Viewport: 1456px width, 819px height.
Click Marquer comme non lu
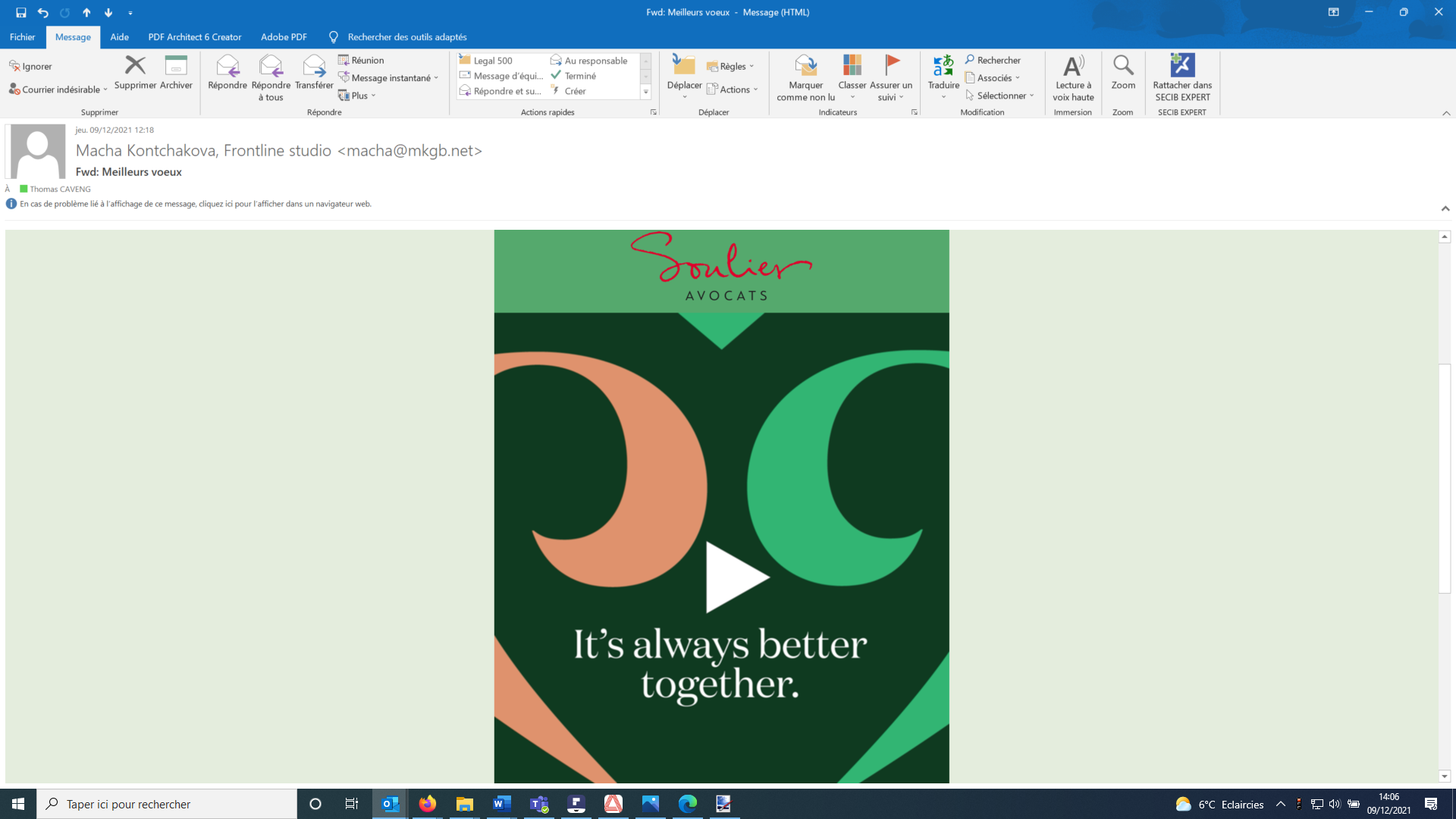[x=805, y=77]
